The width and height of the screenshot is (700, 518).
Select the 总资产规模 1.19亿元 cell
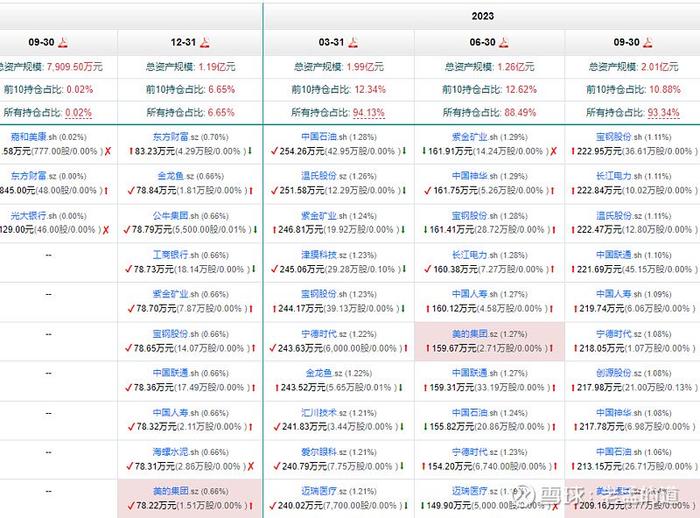(190, 67)
